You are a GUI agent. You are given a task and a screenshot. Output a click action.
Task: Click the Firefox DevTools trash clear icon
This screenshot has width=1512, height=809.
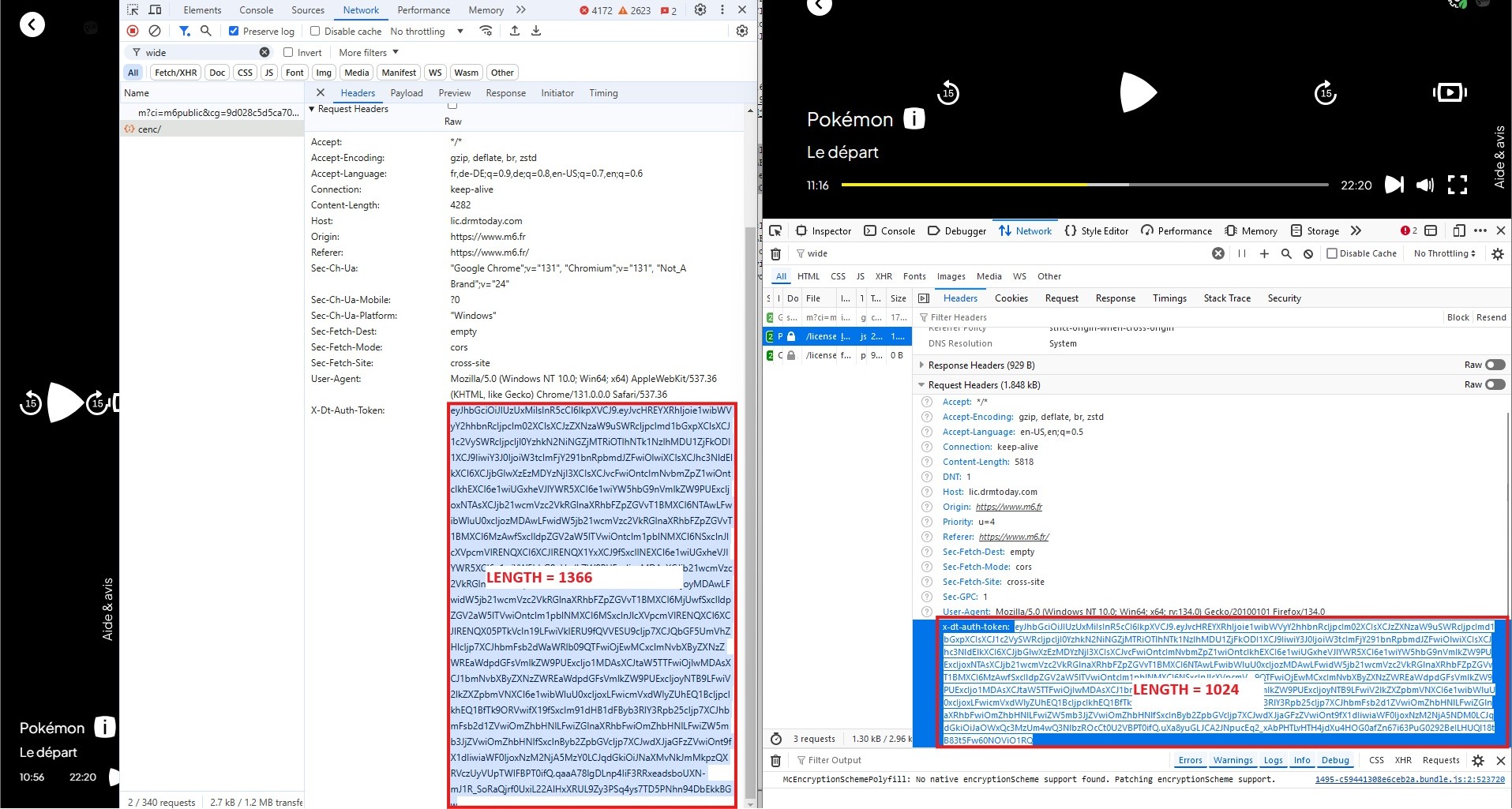click(775, 254)
